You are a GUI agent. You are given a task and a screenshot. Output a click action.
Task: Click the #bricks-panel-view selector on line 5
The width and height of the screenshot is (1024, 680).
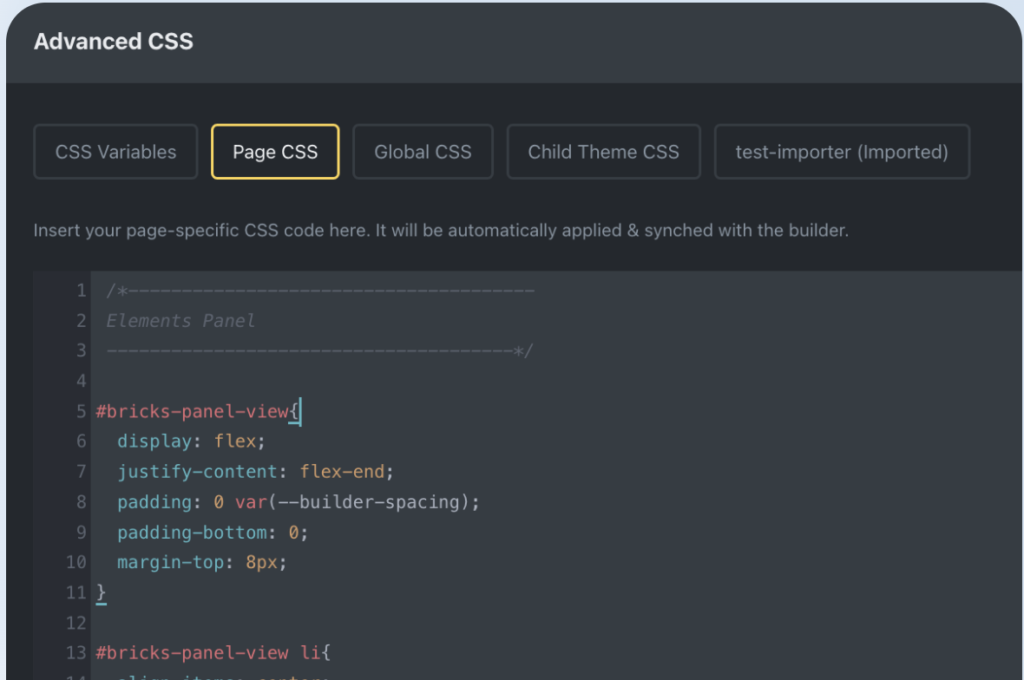[192, 411]
